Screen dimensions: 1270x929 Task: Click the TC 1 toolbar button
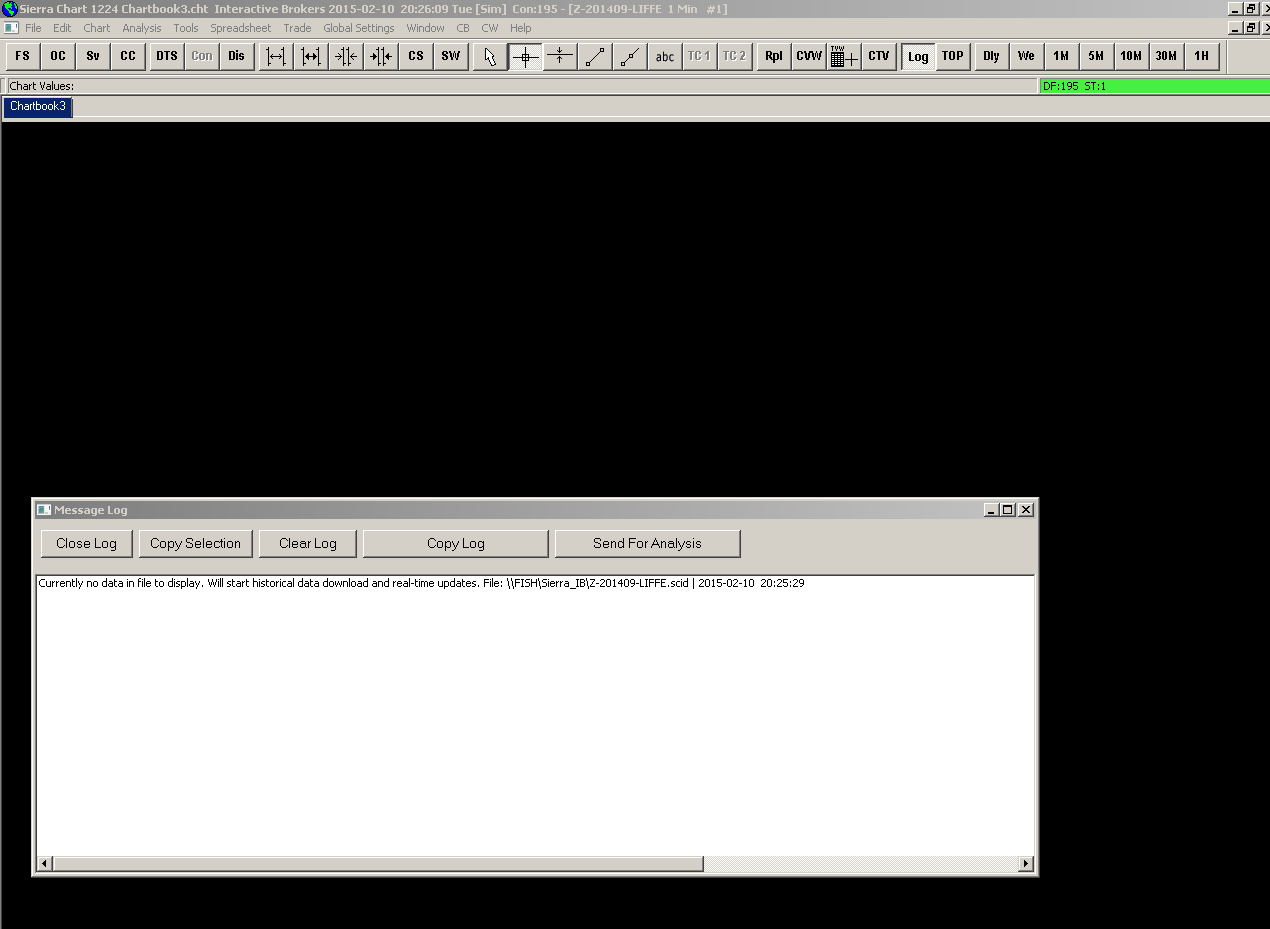tap(699, 56)
